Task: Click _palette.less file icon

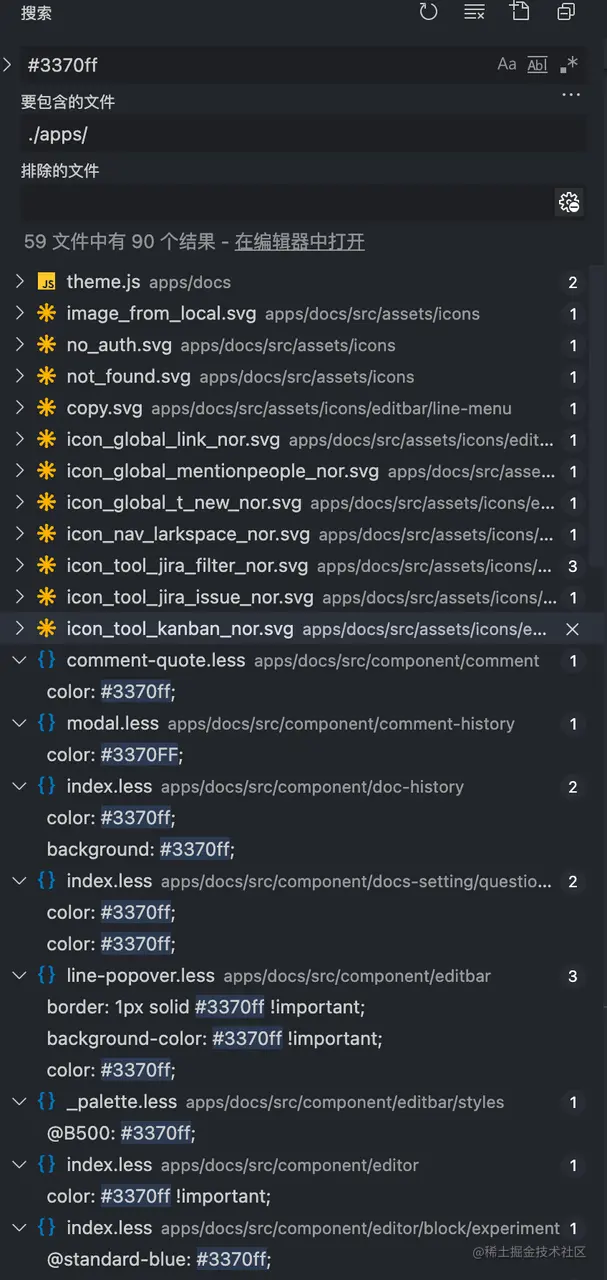Action: coord(46,1102)
